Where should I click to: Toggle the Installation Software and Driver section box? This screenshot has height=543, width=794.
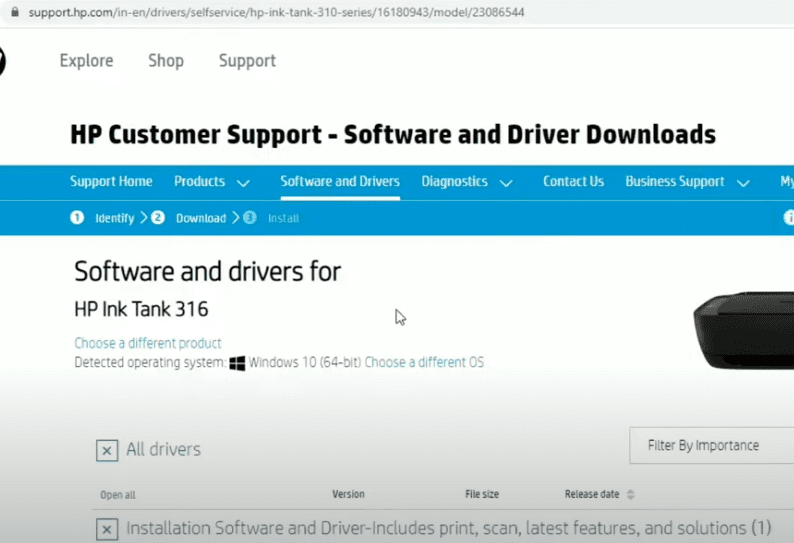[107, 528]
